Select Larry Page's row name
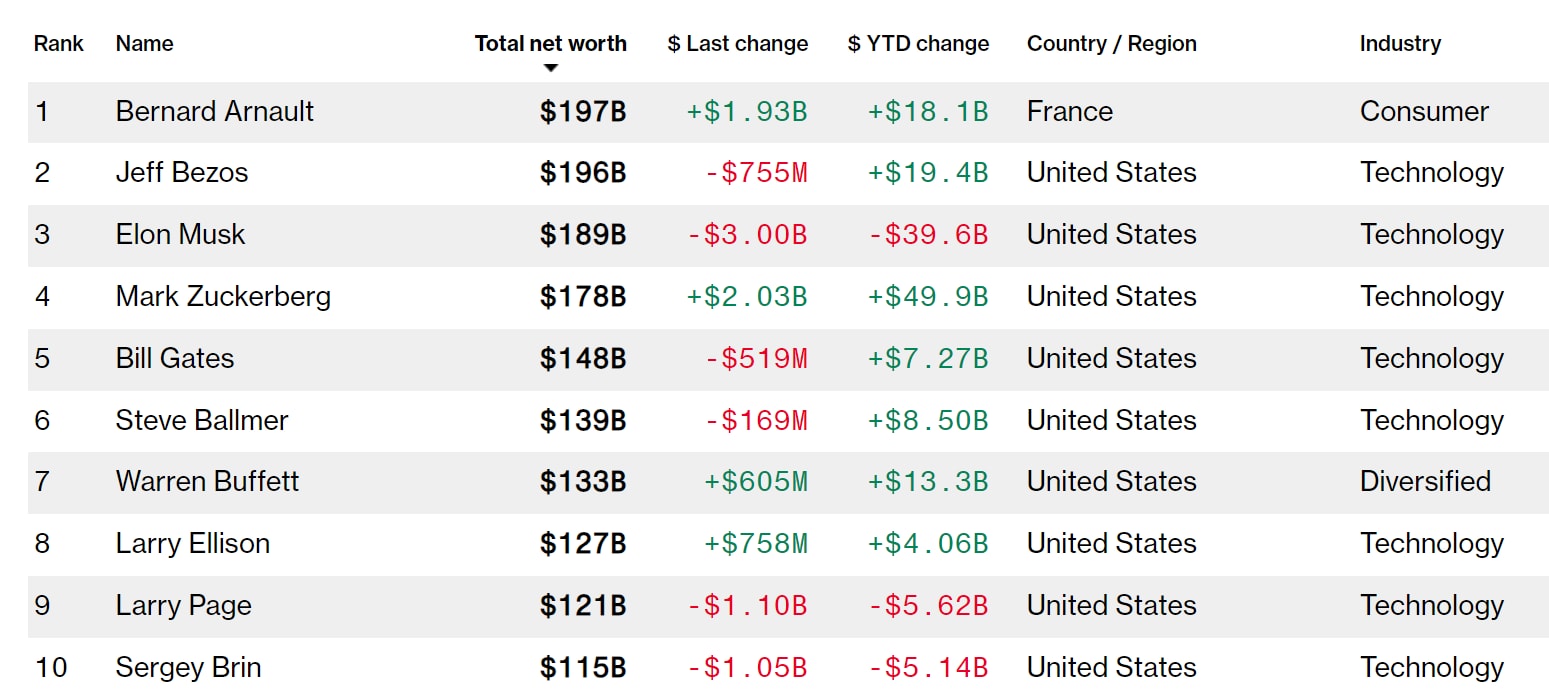The image size is (1549, 697). click(x=183, y=606)
